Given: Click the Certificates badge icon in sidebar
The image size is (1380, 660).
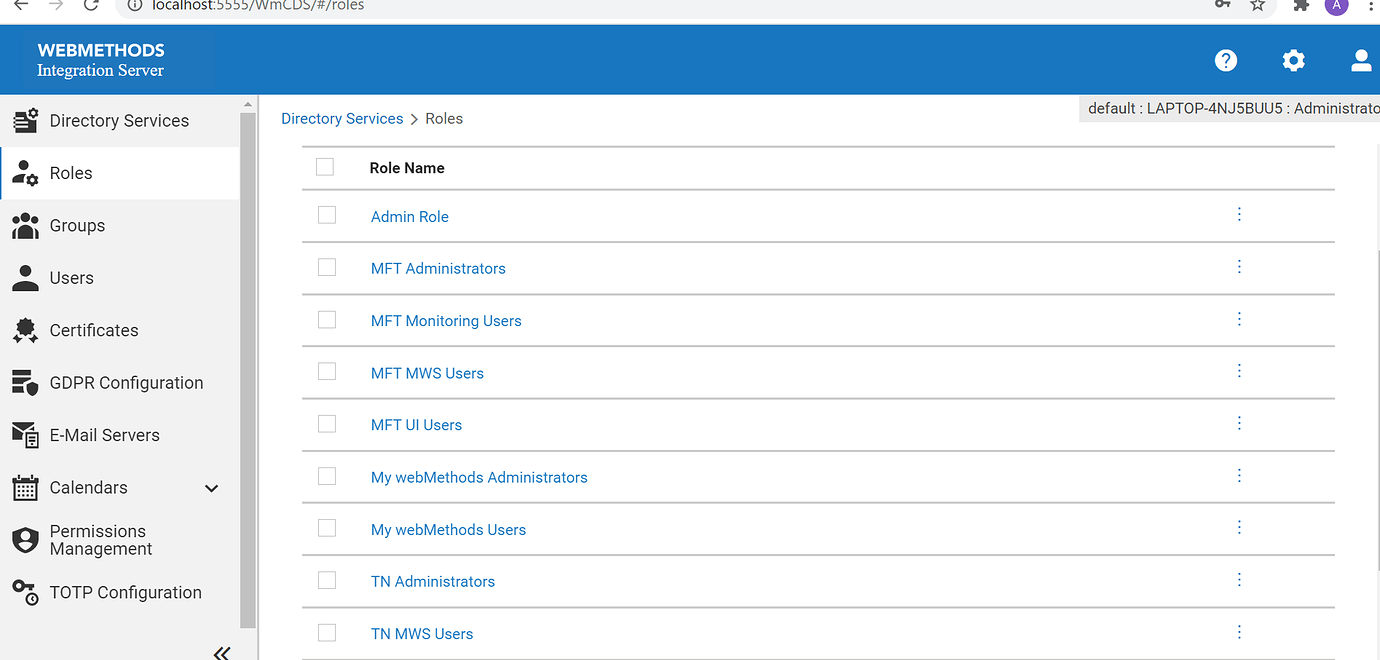Looking at the screenshot, I should coord(25,330).
